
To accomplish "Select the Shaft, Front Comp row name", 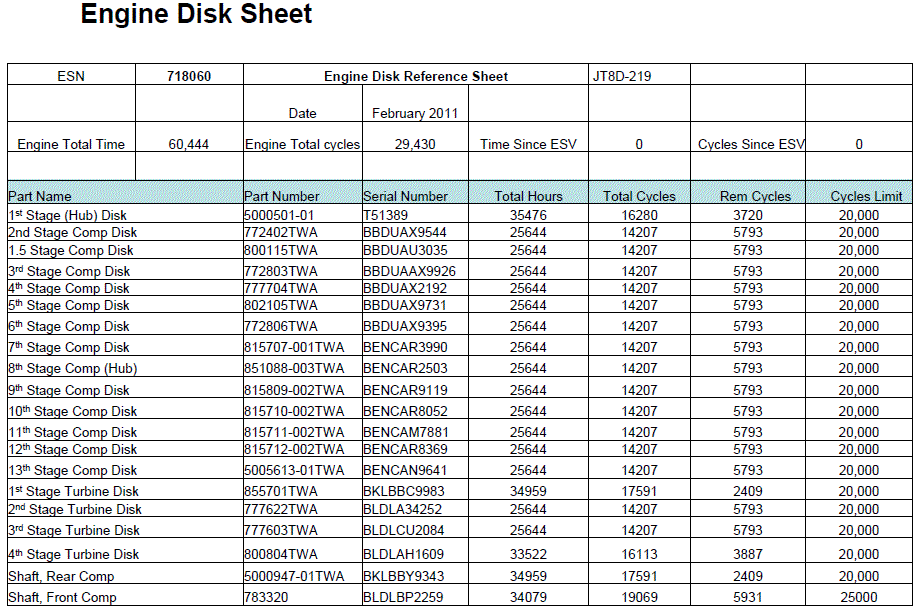I will (x=62, y=597).
